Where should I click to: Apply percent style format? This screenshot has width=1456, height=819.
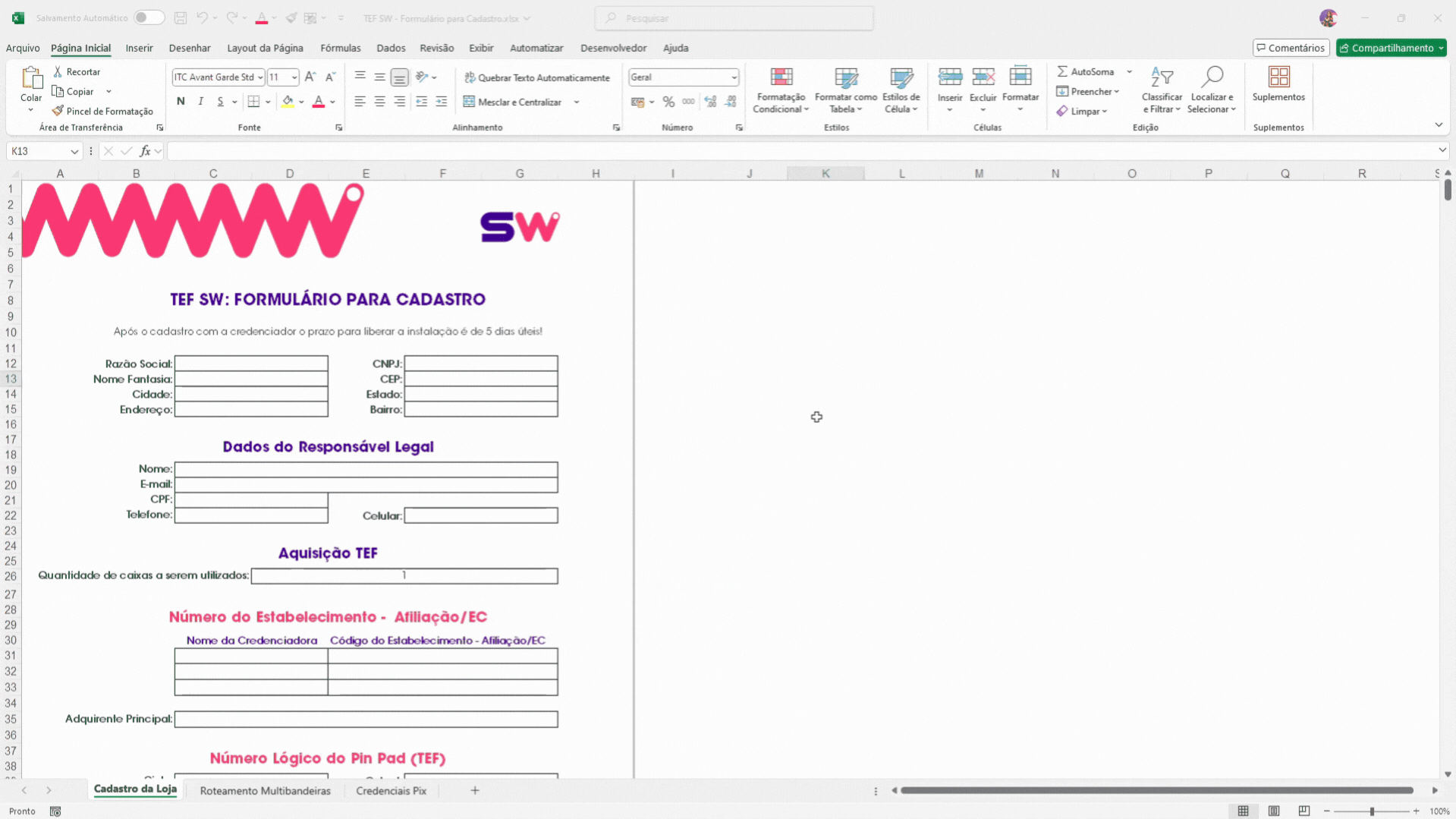[668, 102]
